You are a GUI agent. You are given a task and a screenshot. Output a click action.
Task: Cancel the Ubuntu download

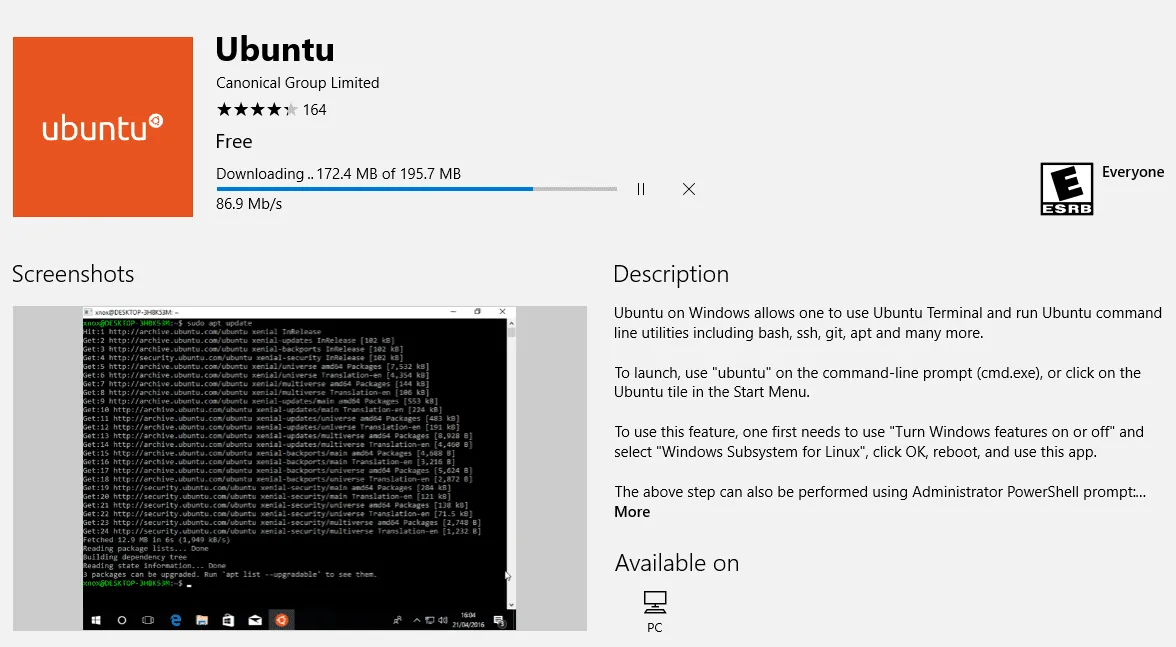[x=688, y=189]
